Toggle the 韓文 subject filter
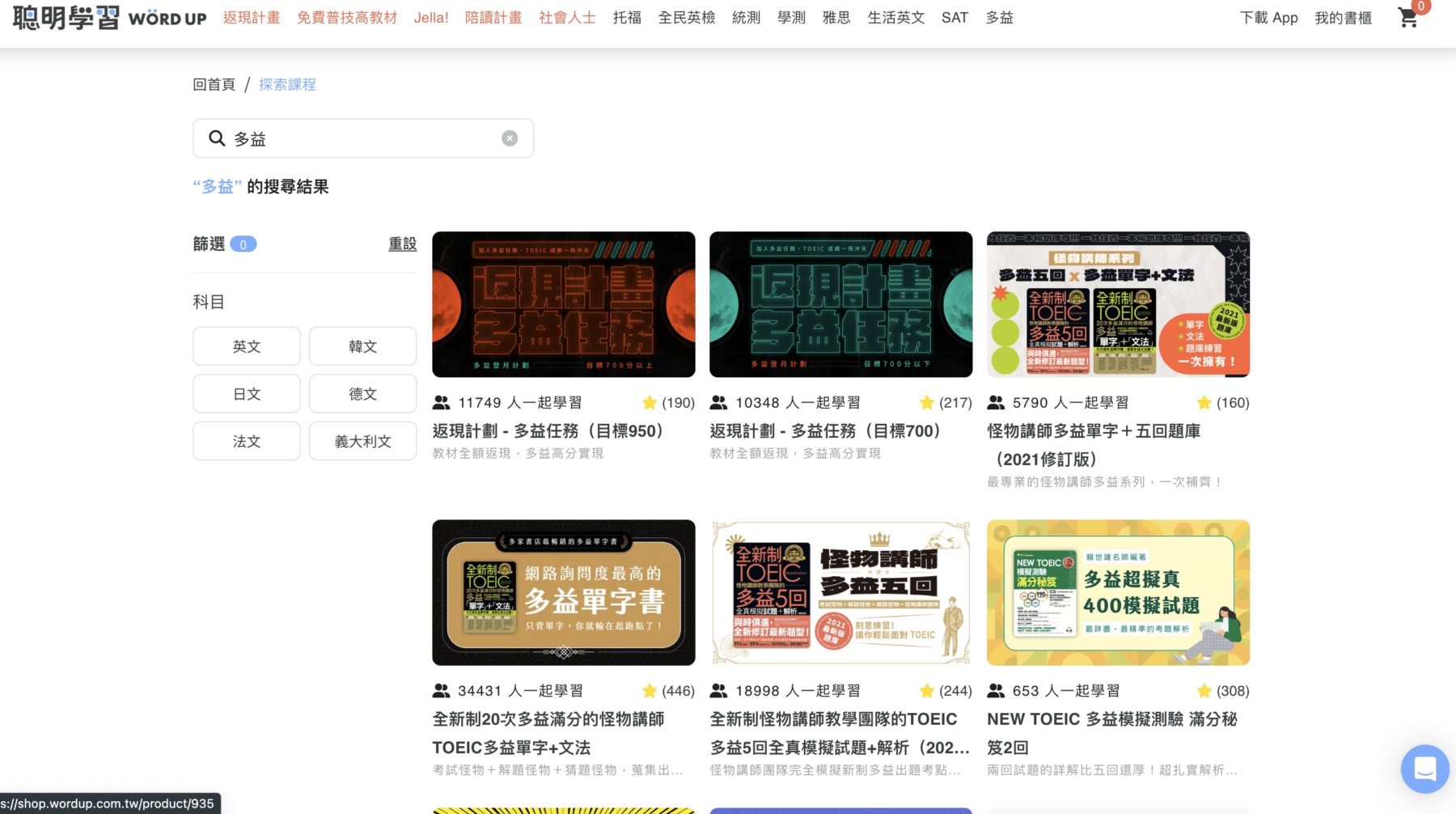This screenshot has height=814, width=1456. click(362, 346)
